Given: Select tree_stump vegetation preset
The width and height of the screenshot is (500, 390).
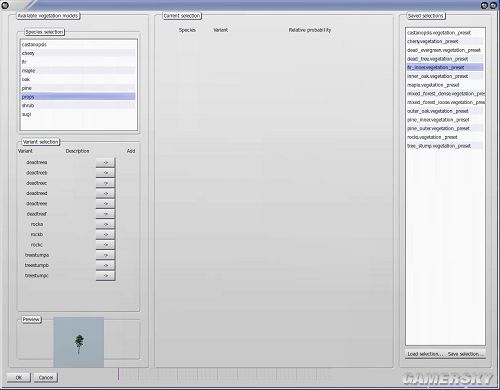Looking at the screenshot, I should click(x=445, y=146).
